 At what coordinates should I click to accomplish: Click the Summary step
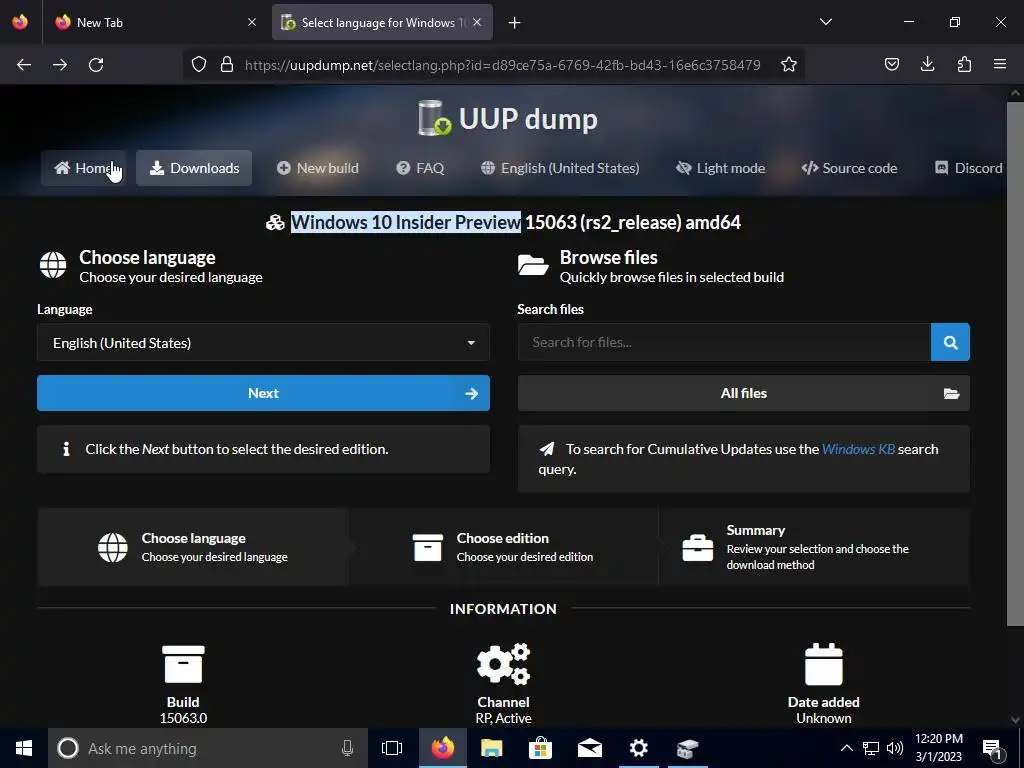pyautogui.click(x=814, y=547)
